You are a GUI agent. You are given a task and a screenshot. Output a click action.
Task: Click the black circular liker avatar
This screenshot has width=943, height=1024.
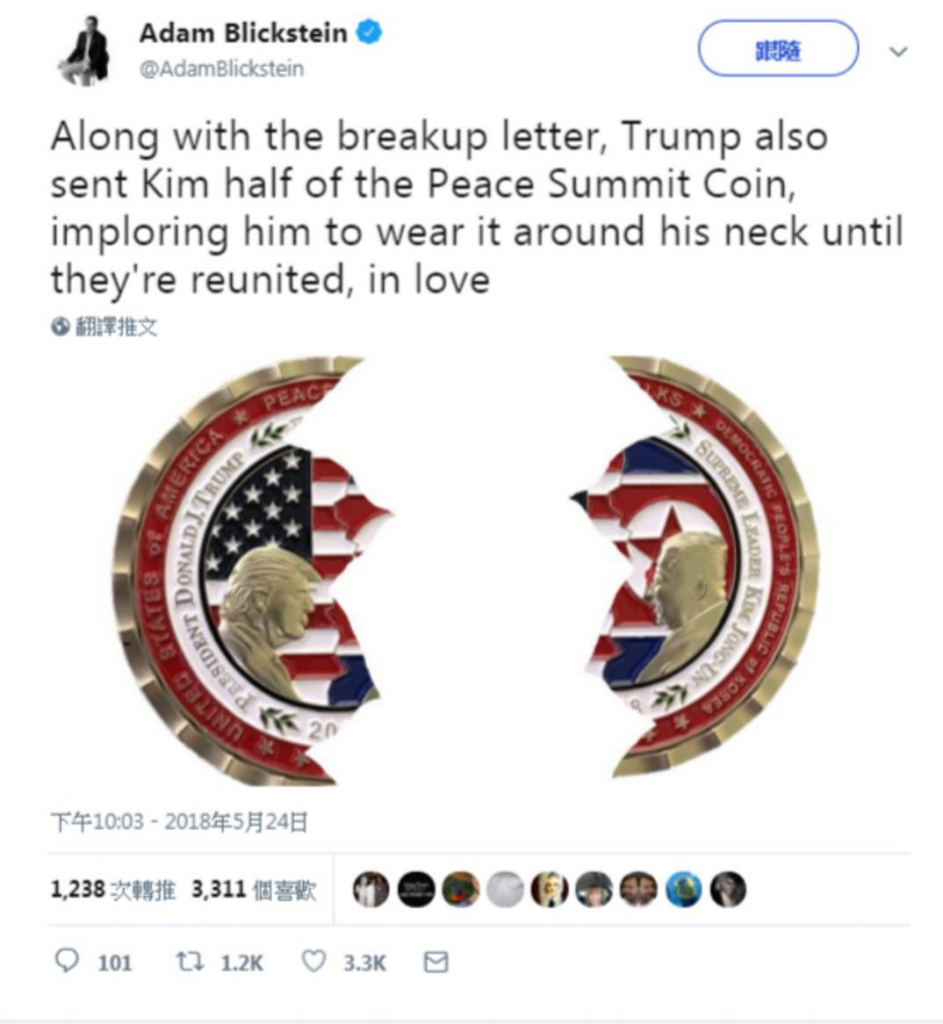(x=416, y=889)
